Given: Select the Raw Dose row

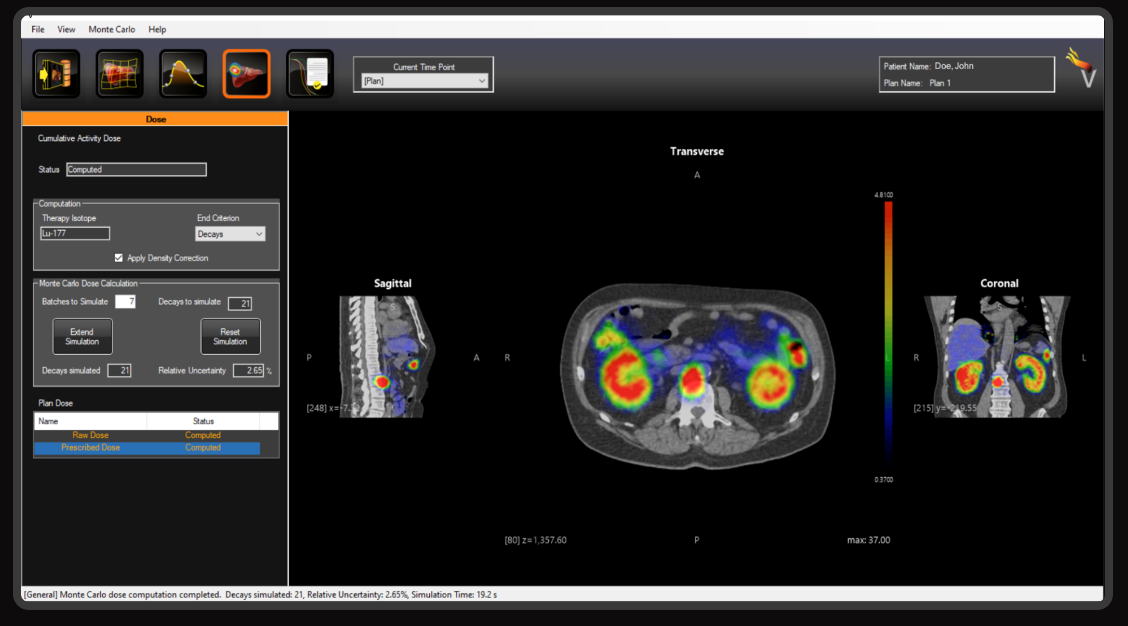Looking at the screenshot, I should coord(147,435).
